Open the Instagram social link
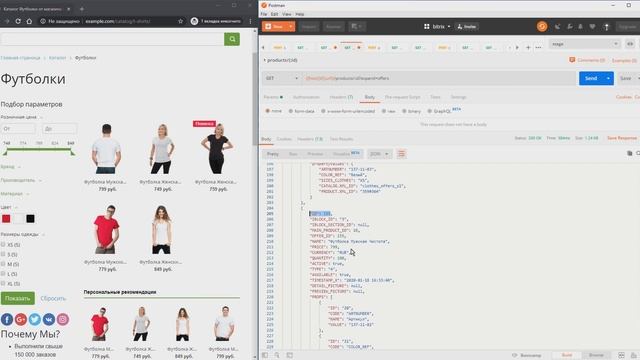This screenshot has width=640, height=360. 62,319
